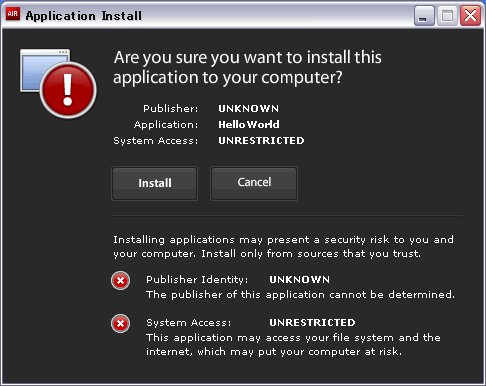Click the 'Are you sure' heading text
Image resolution: width=486 pixels, height=386 pixels.
(x=247, y=67)
